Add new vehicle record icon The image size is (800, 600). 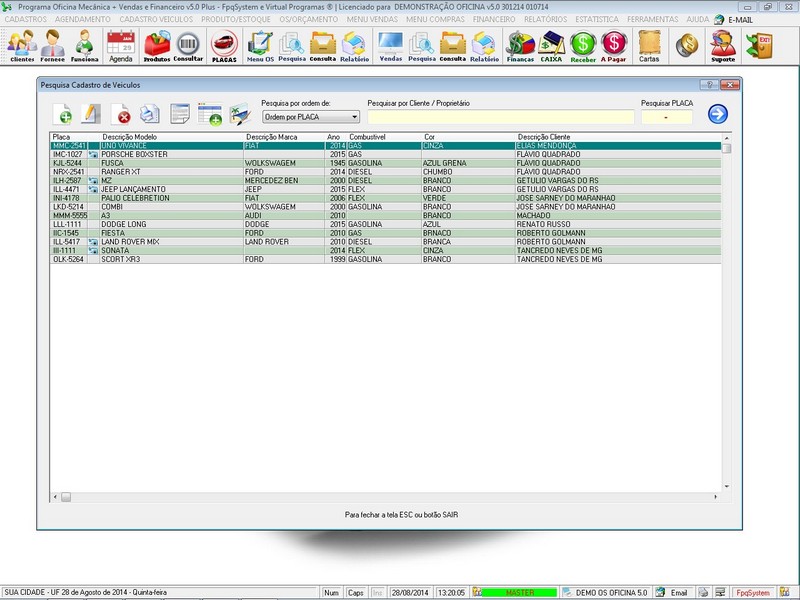click(62, 114)
